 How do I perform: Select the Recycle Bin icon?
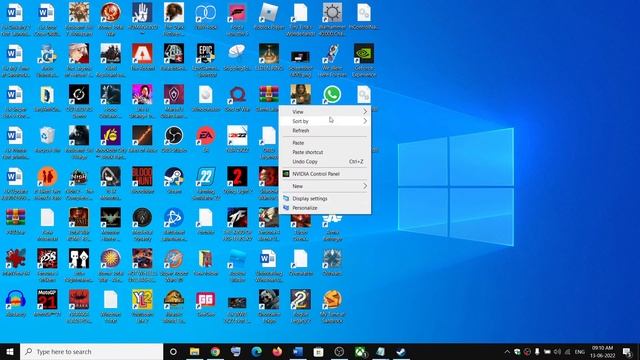(47, 136)
